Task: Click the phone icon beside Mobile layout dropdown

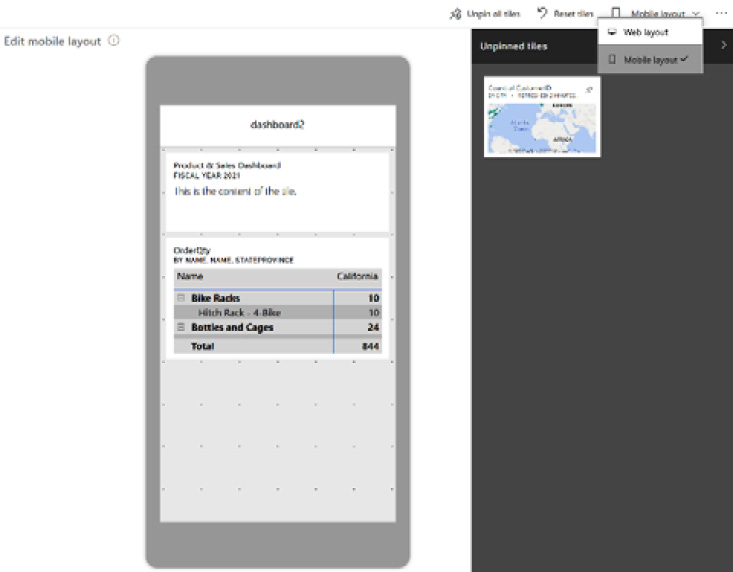Action: (615, 13)
